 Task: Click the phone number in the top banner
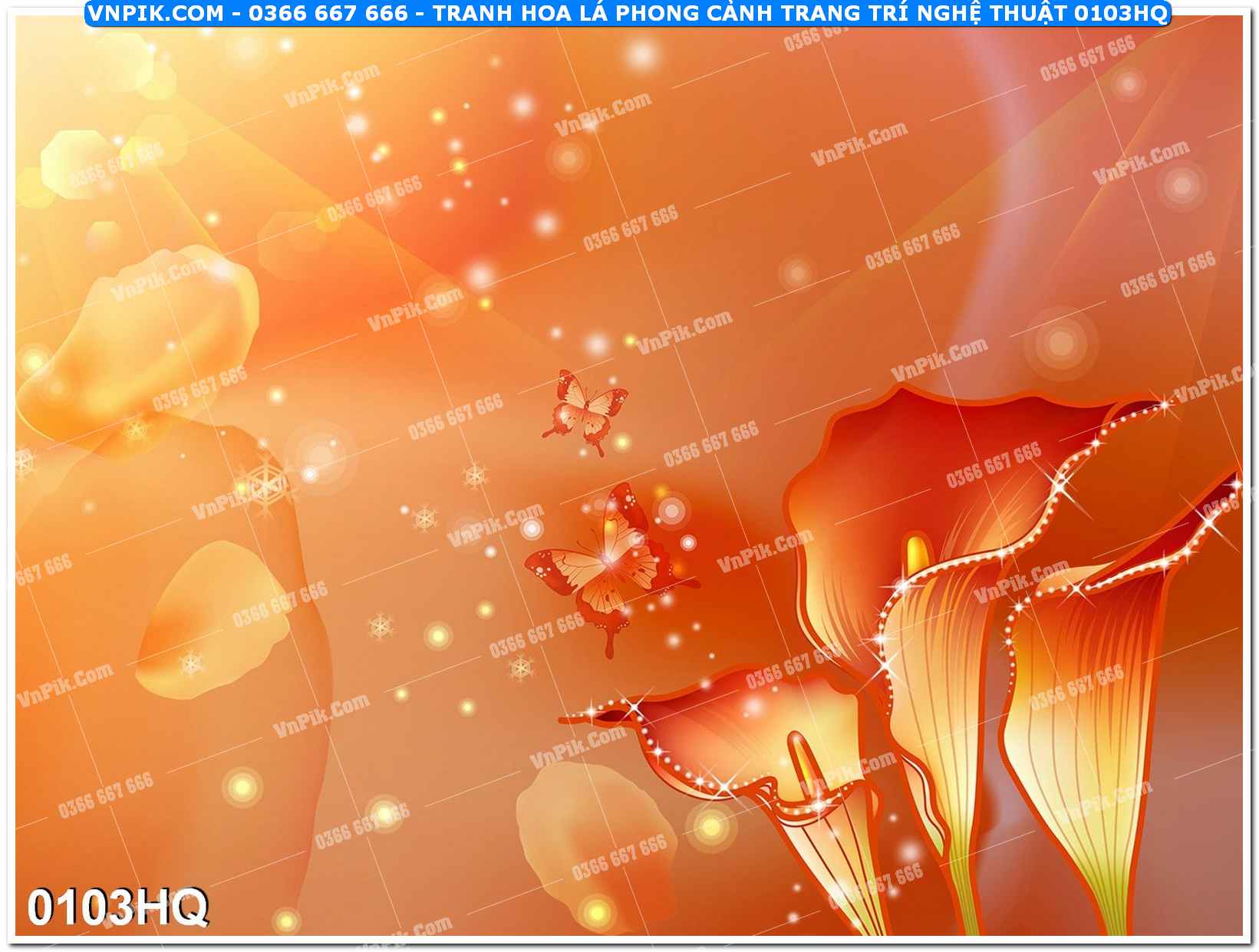click(328, 13)
